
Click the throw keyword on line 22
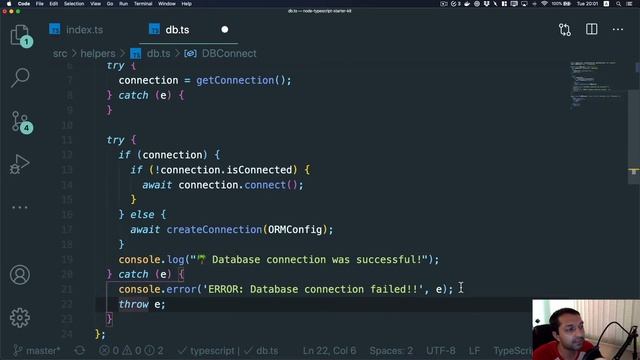(x=133, y=304)
